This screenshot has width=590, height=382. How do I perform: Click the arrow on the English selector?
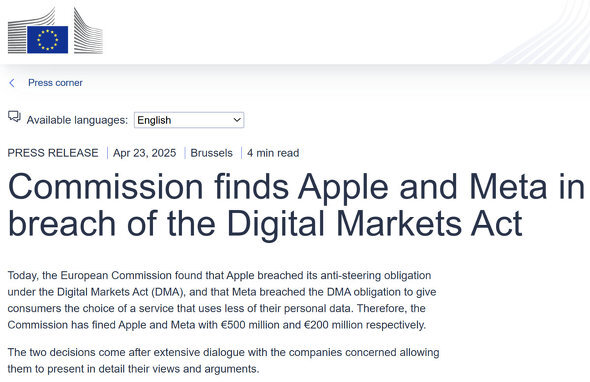pyautogui.click(x=237, y=120)
